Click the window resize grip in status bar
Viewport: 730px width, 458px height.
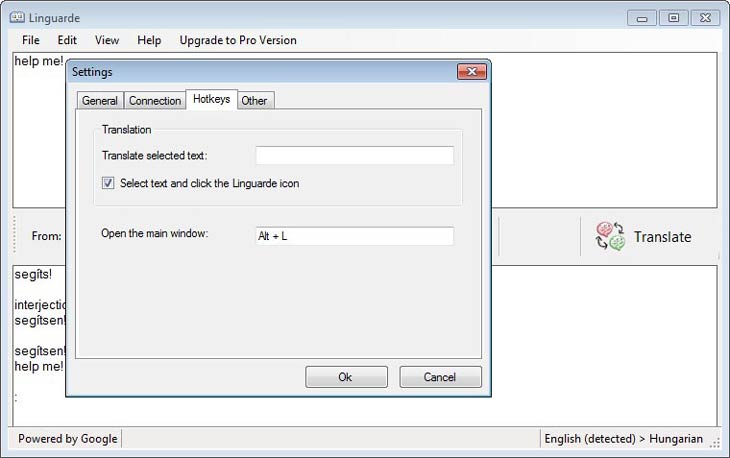(715, 444)
